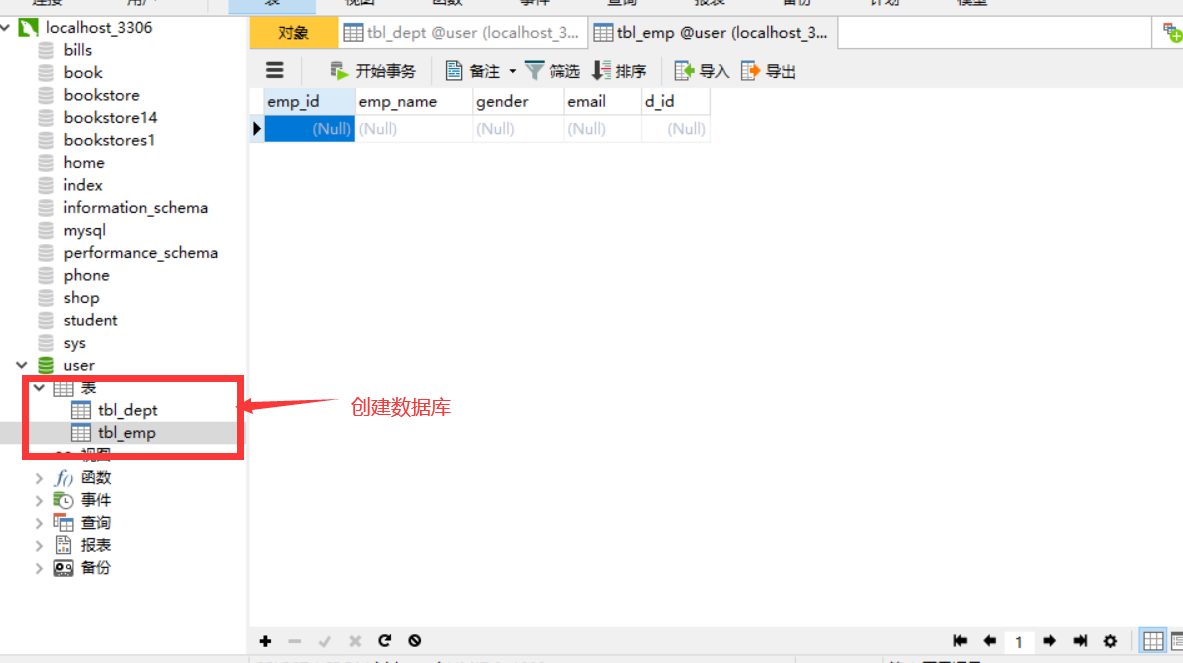Click the 排序 sort button
1183x663 pixels.
[x=619, y=71]
